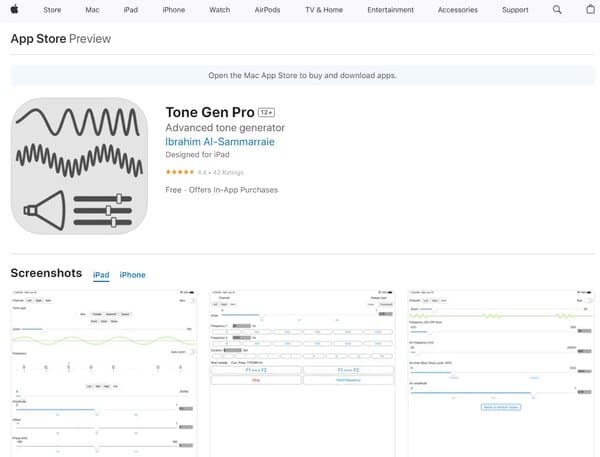Screen dimensions: 600x457
Task: Open the iPhone navigation menu
Action: [x=174, y=10]
